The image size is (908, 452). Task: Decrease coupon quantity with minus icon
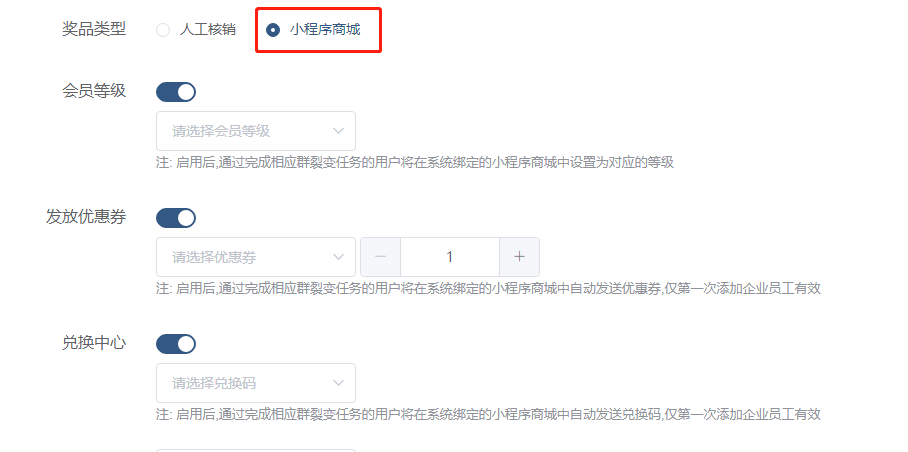coord(380,257)
